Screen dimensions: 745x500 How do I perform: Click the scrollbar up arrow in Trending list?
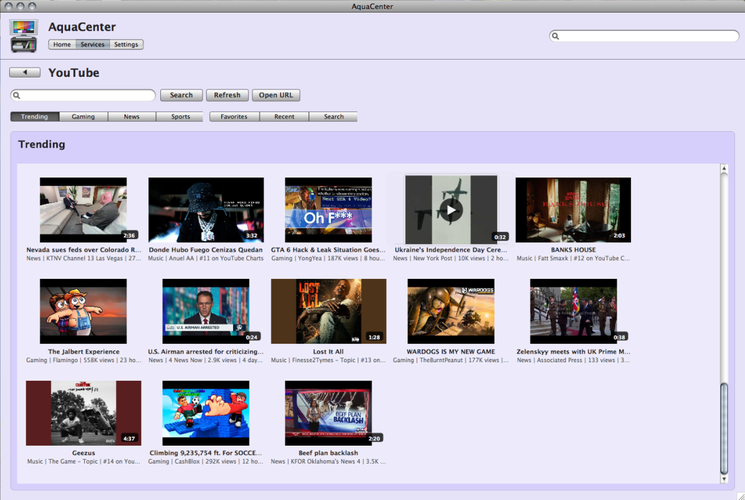pyautogui.click(x=724, y=168)
